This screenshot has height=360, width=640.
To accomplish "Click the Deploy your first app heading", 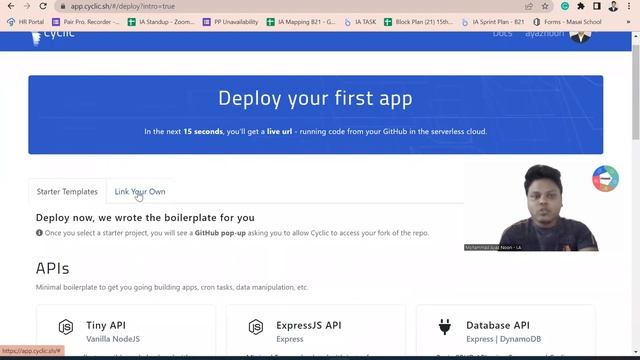I will tap(316, 98).
